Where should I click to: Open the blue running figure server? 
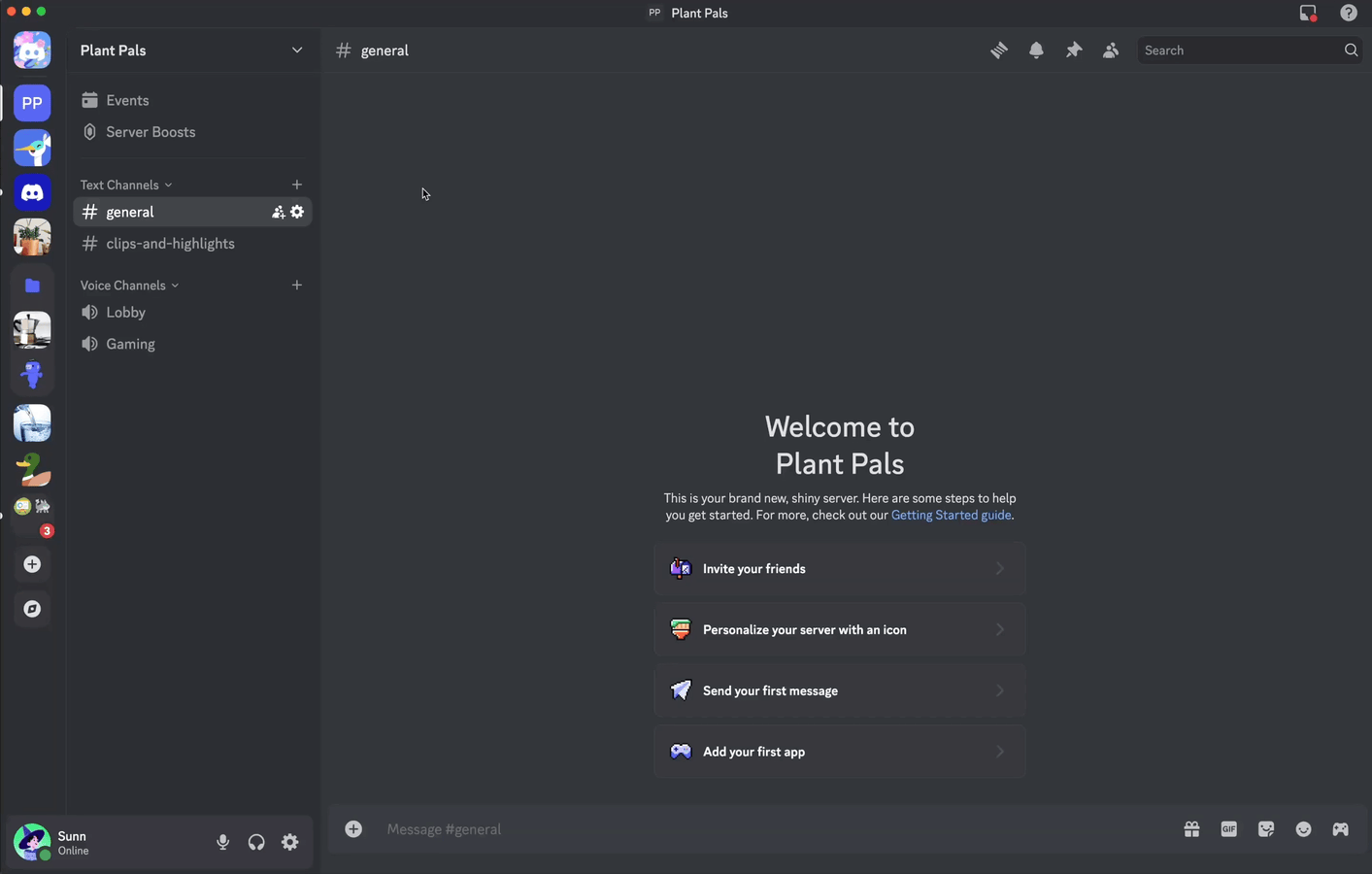point(32,375)
